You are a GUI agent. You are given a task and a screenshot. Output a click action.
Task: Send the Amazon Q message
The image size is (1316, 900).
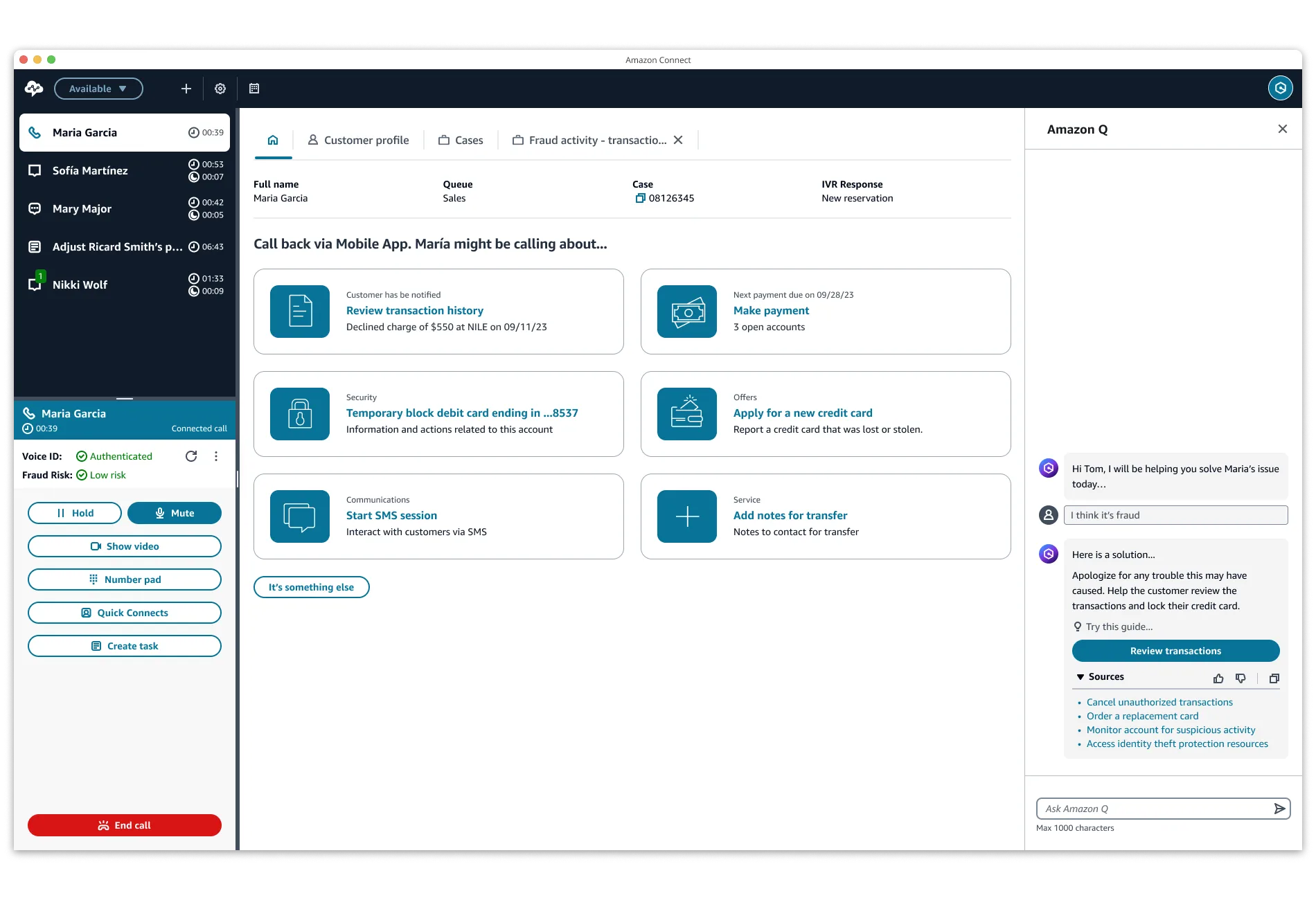pyautogui.click(x=1279, y=809)
